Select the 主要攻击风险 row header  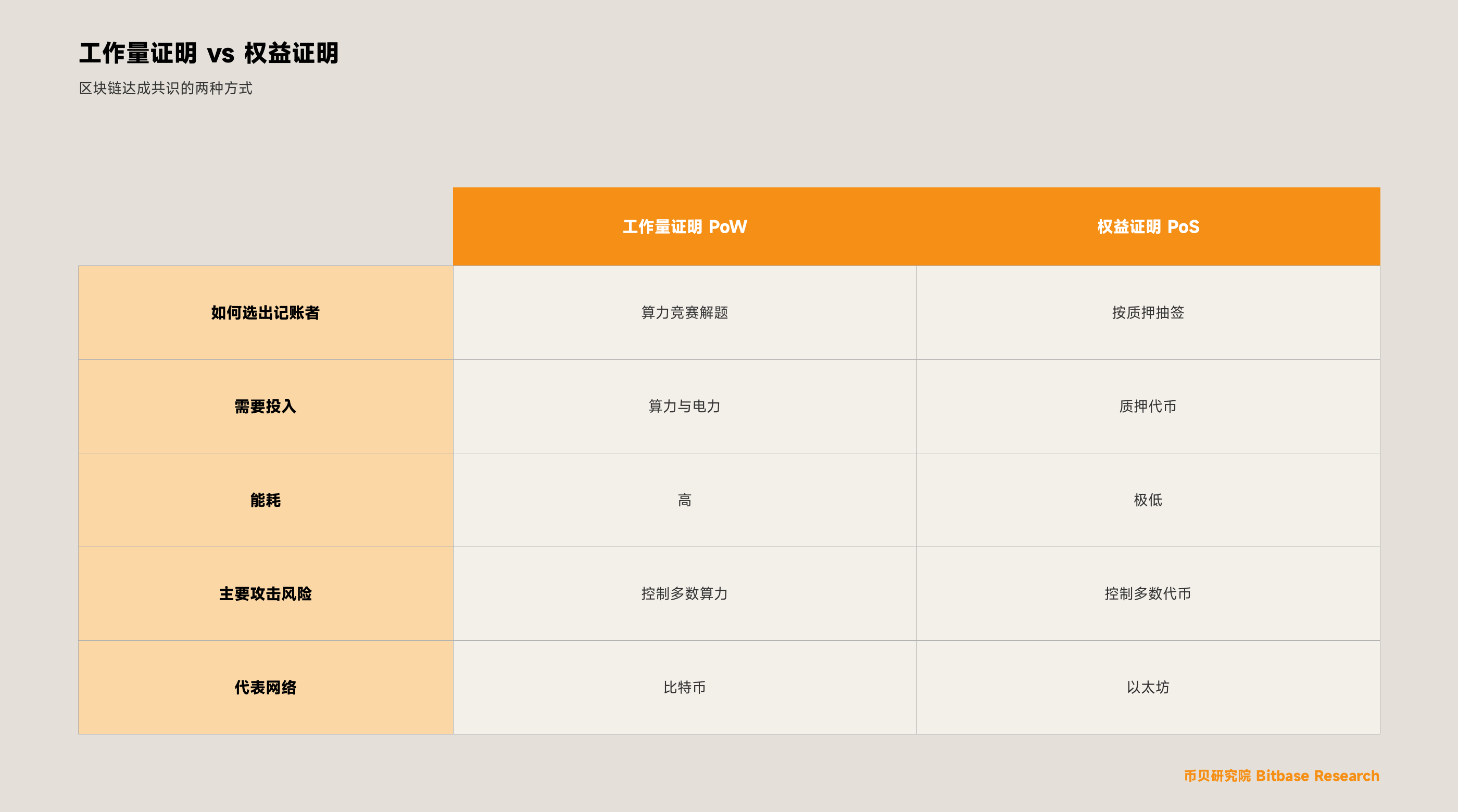point(266,593)
